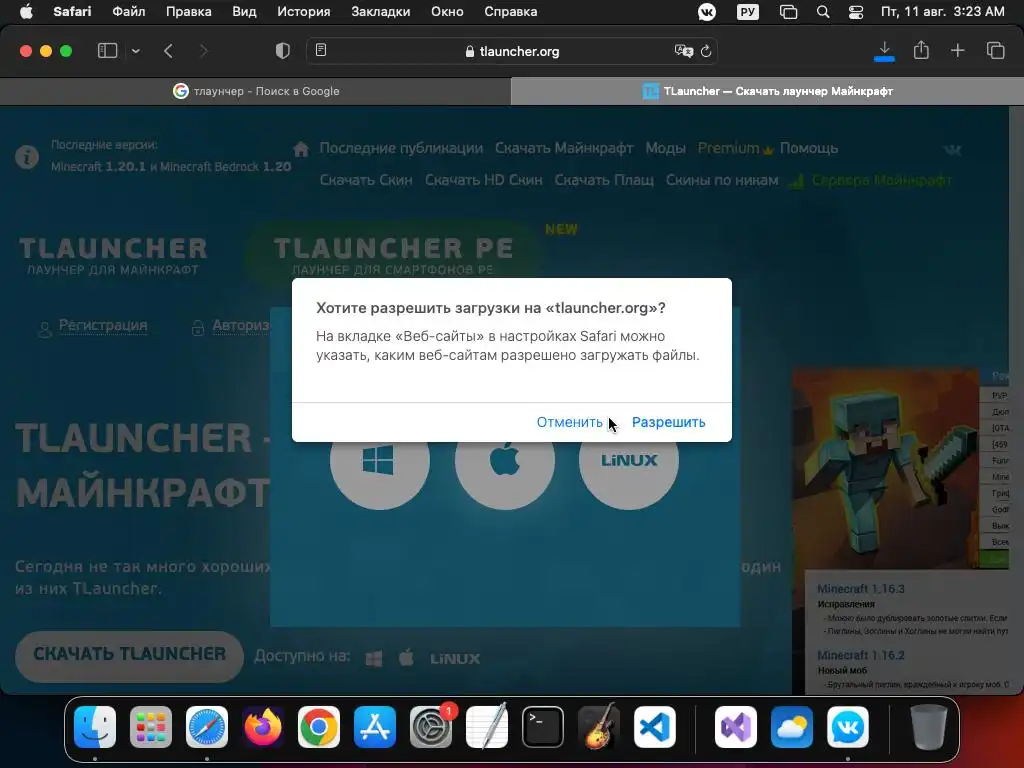The width and height of the screenshot is (1024, 768).
Task: Go back with the back arrow
Action: [x=168, y=51]
